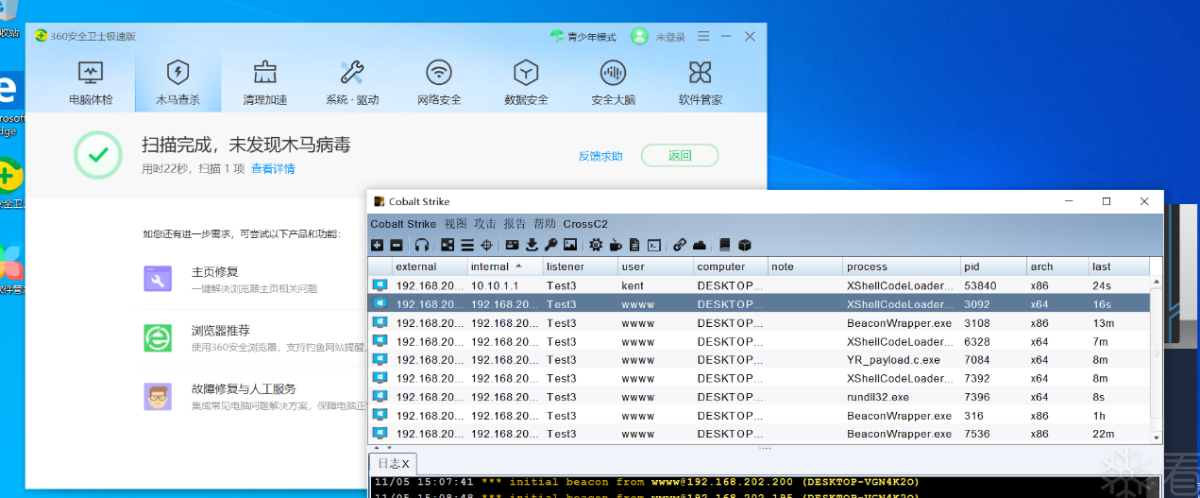Select the rundll32.exe beacon row
The width and height of the screenshot is (1200, 498).
pos(758,396)
